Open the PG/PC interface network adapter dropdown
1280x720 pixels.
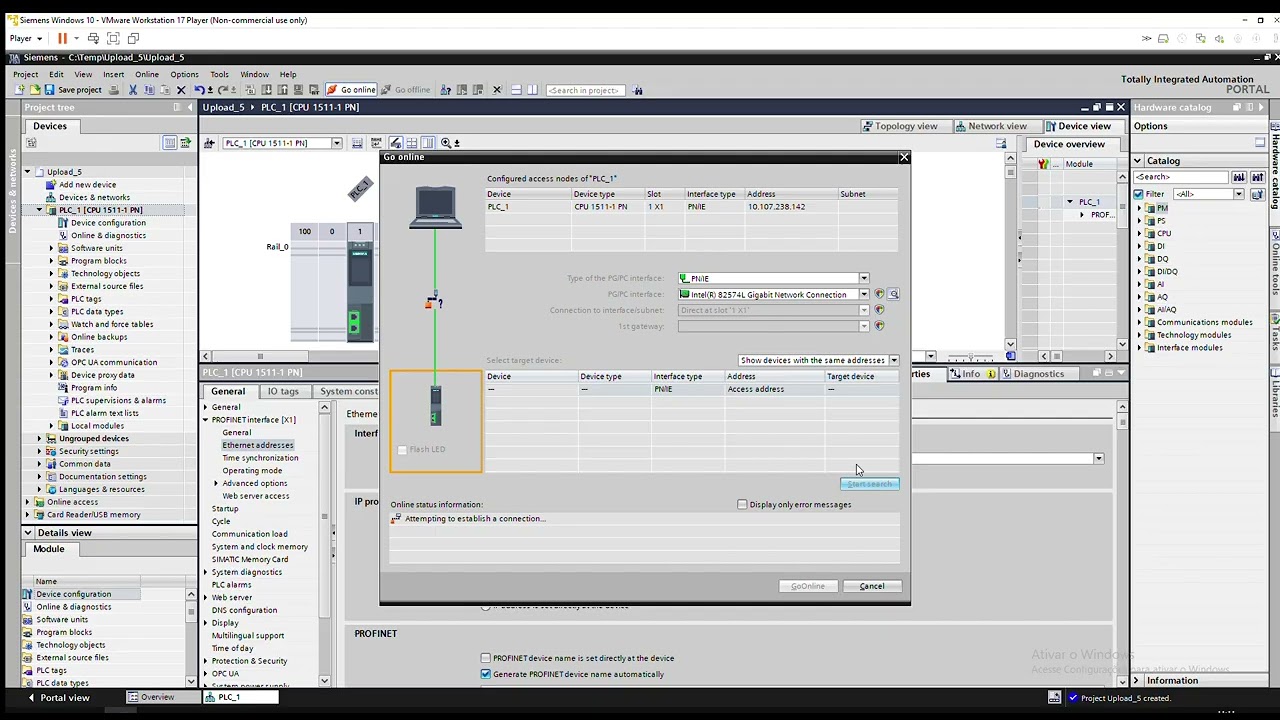coord(864,294)
